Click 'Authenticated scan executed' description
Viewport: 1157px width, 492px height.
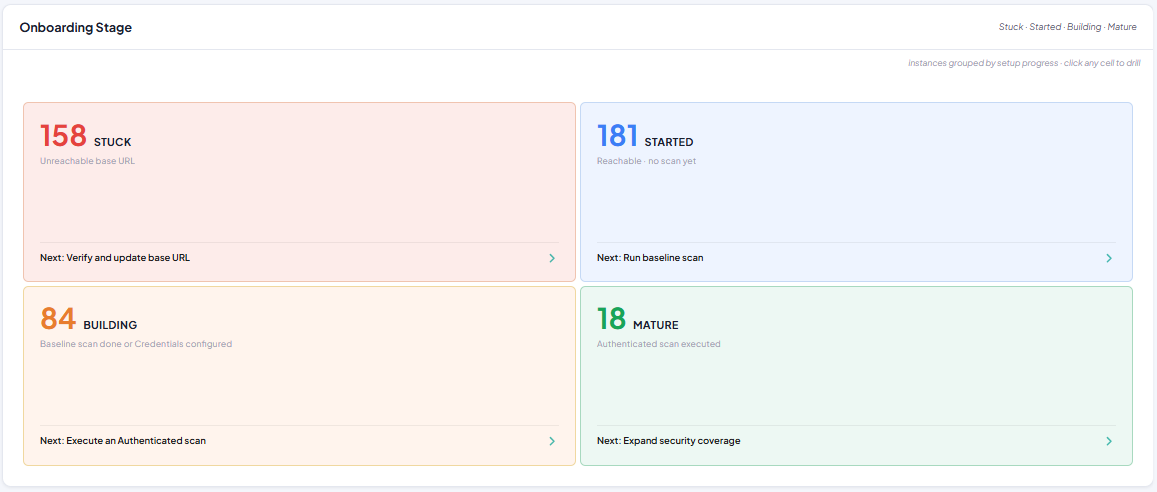(x=659, y=344)
